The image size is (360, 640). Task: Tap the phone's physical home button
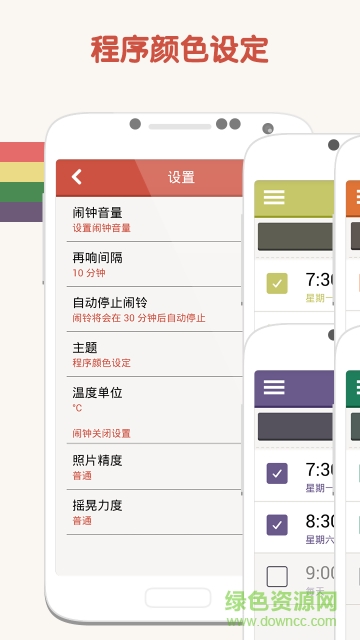tap(178, 598)
